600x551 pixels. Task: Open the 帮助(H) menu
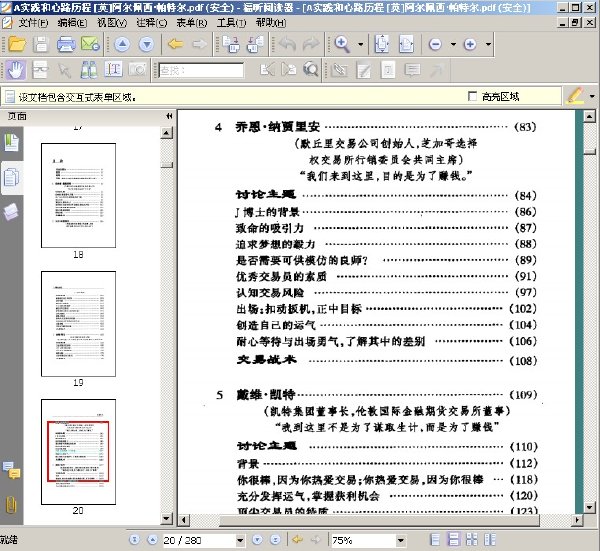click(x=271, y=23)
